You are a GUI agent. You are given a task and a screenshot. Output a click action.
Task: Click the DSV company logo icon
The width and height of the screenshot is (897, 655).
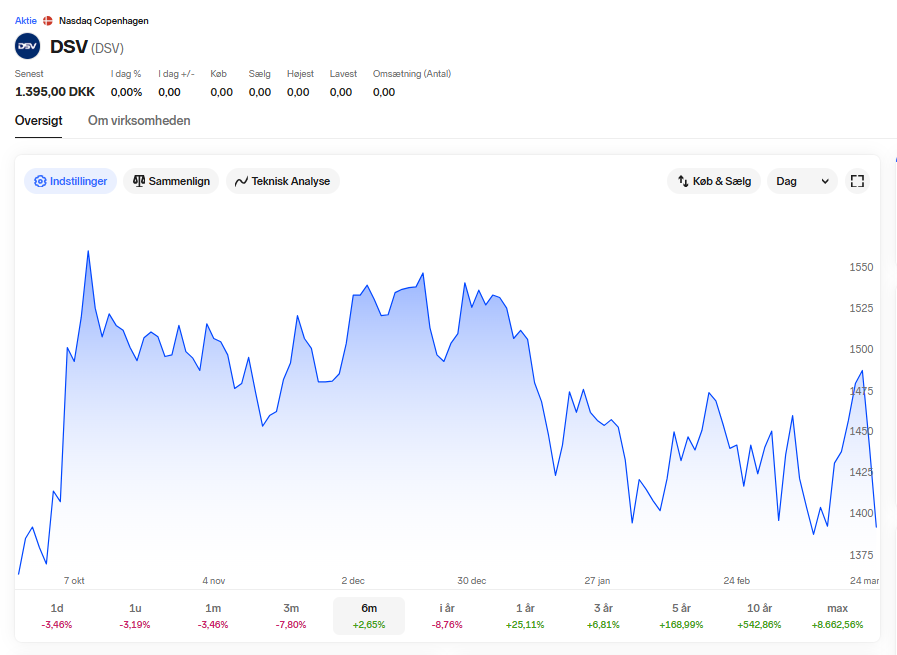[27, 46]
